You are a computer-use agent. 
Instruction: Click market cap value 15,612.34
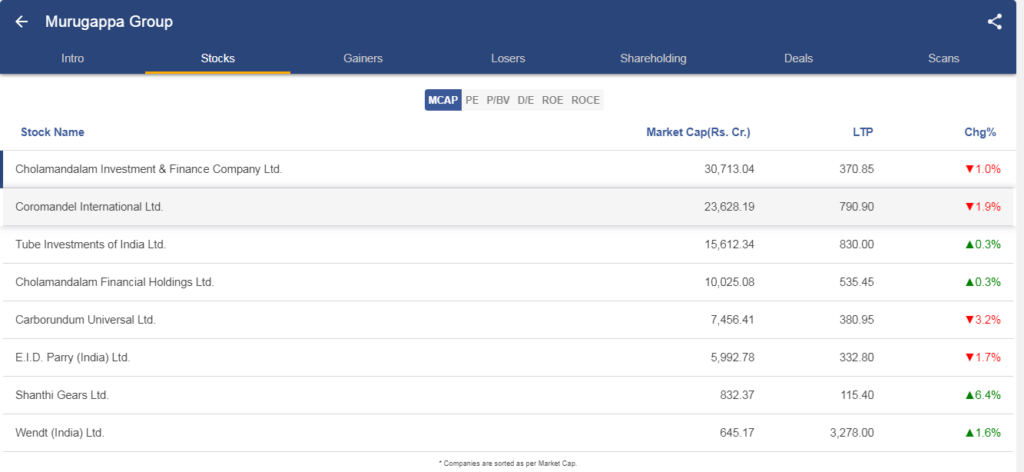tap(729, 245)
